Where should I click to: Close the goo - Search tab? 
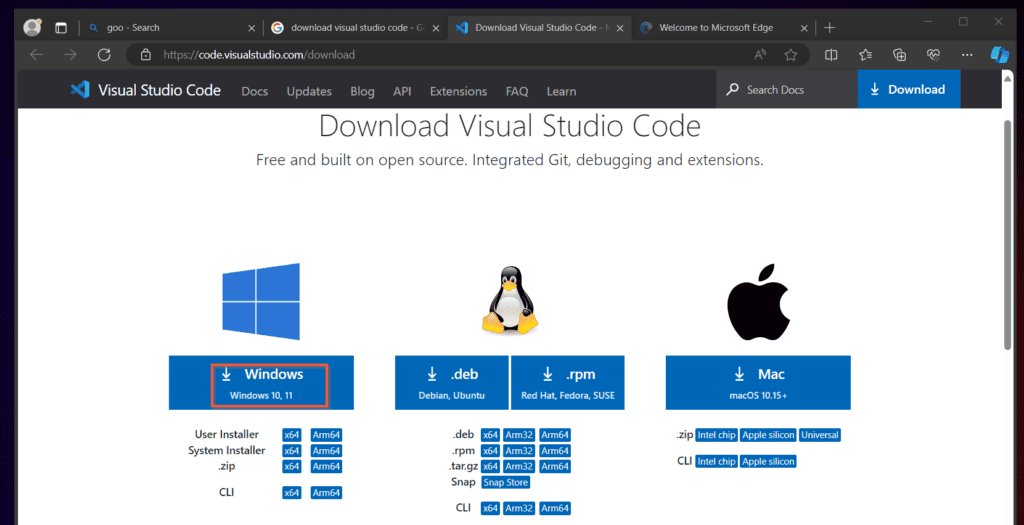[x=251, y=28]
